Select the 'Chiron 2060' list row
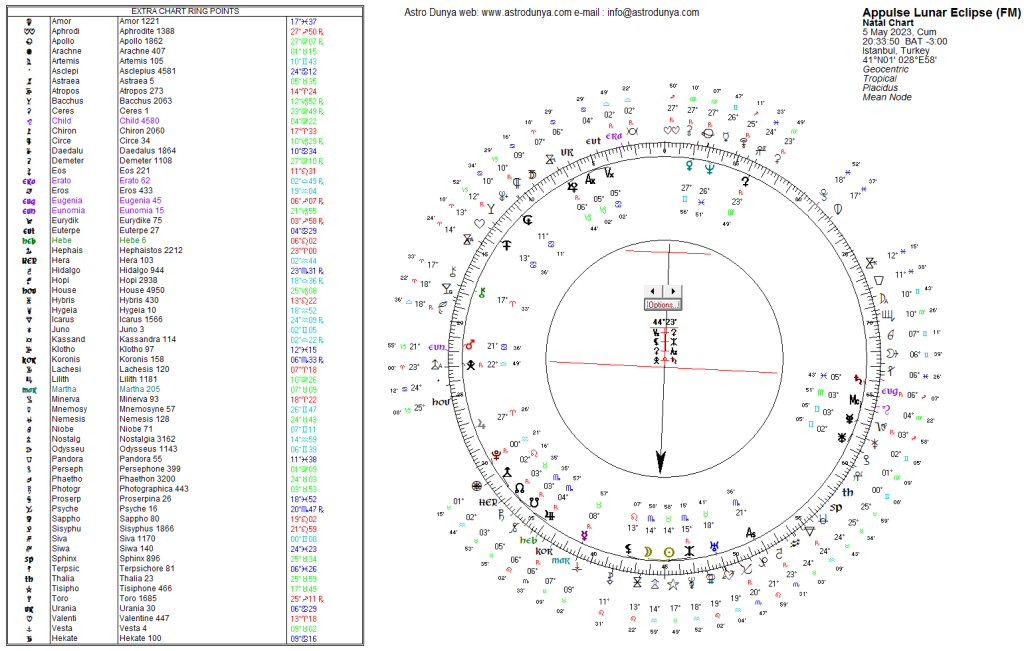Screen dimensions: 1024x651 185,131
